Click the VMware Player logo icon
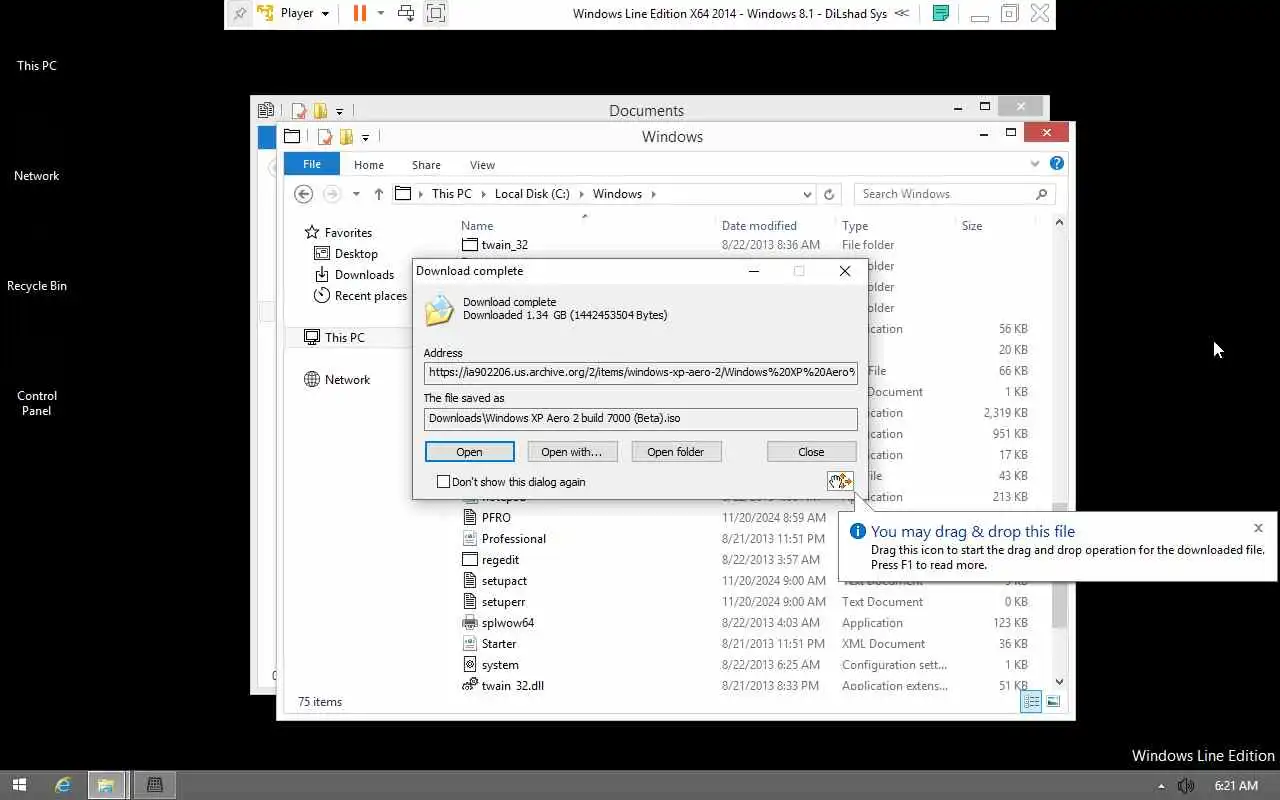Screen dimensions: 1280x800 click(x=266, y=13)
